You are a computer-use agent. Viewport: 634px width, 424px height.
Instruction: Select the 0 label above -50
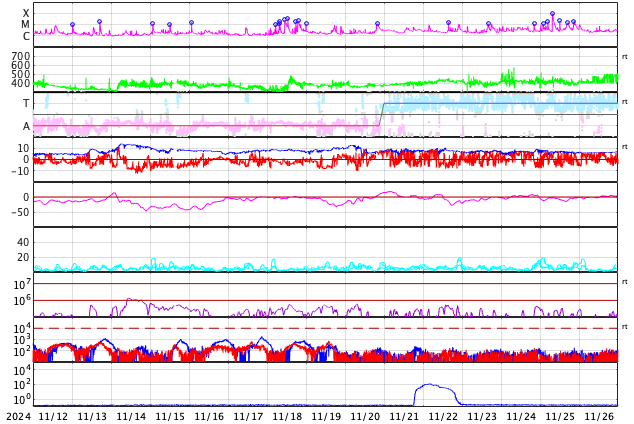point(27,197)
